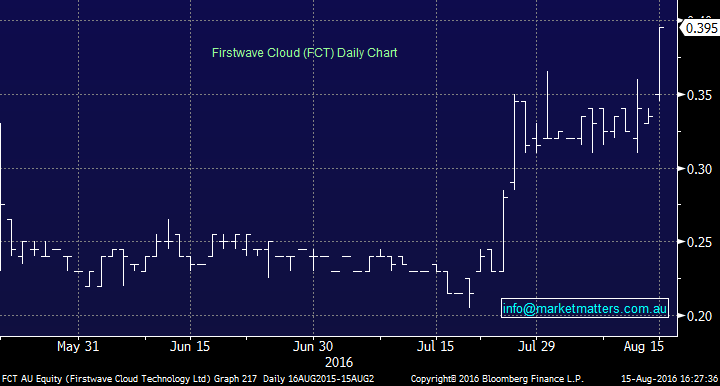Open the info@marketmatters.com.au email link
The height and width of the screenshot is (386, 720).
click(x=585, y=308)
